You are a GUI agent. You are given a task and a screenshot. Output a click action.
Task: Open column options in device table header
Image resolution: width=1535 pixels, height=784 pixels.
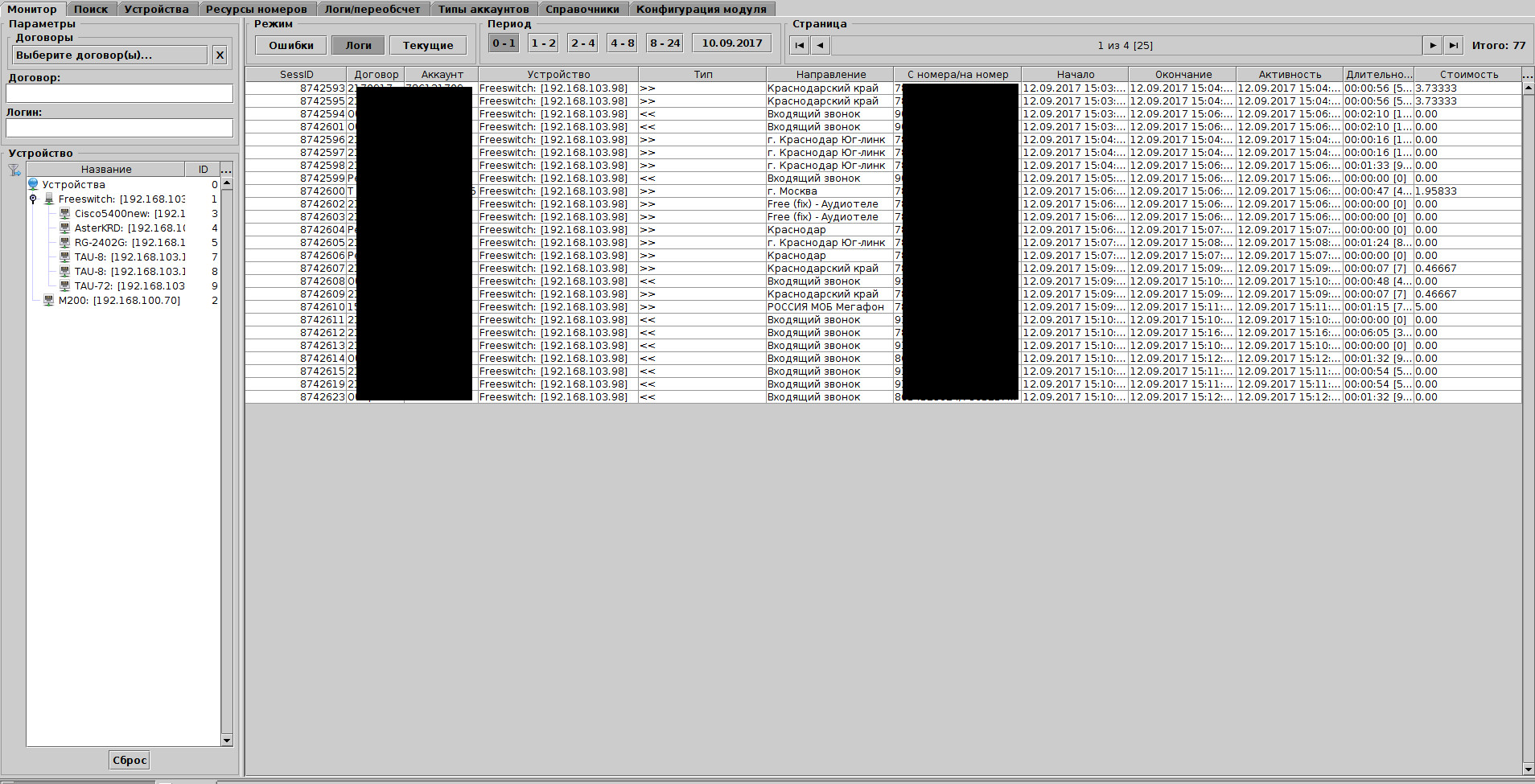pos(226,170)
